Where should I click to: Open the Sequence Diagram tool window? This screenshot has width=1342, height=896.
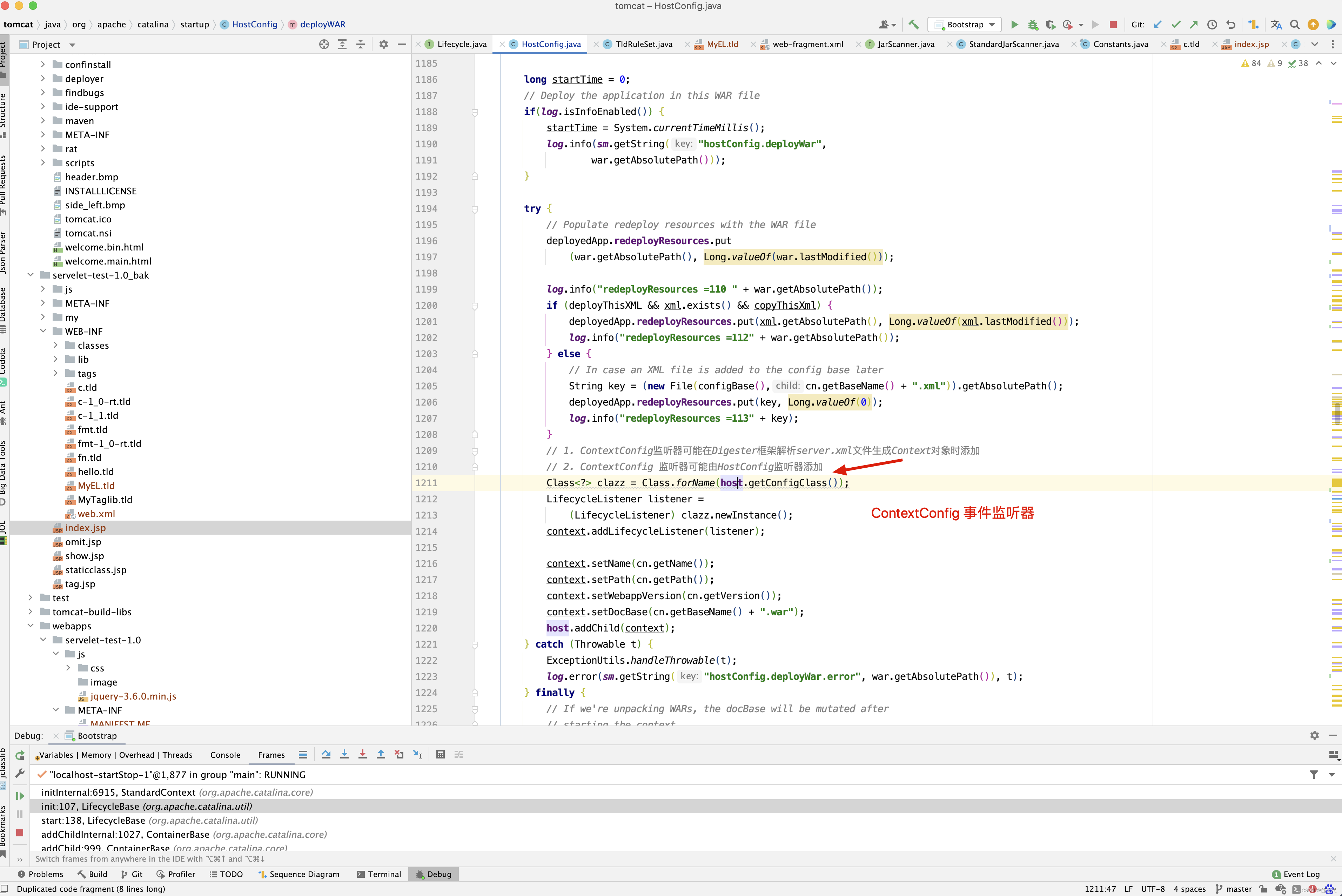(x=299, y=874)
